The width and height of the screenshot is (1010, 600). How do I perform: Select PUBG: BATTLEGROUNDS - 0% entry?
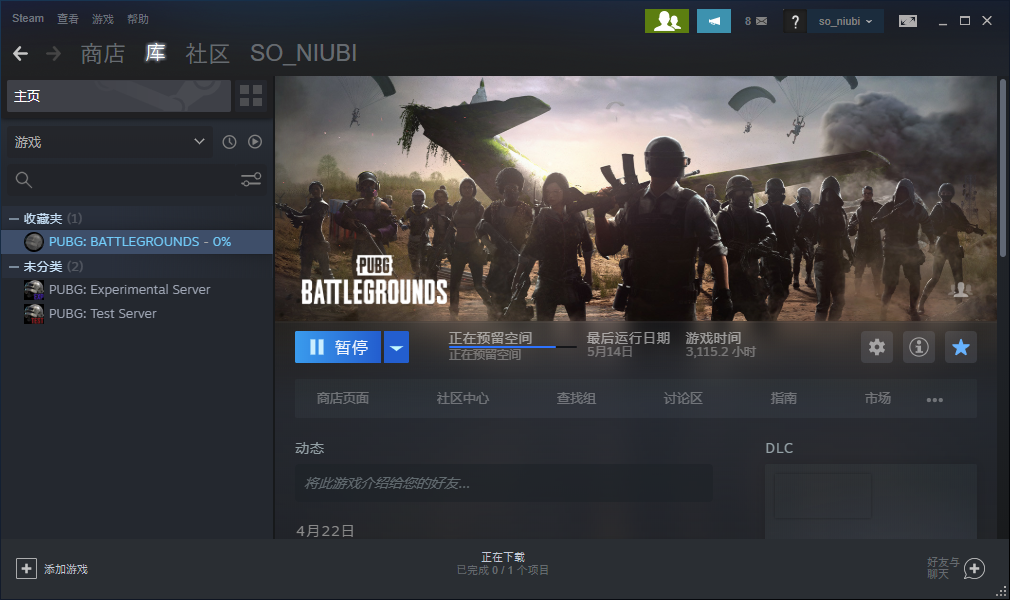[137, 242]
